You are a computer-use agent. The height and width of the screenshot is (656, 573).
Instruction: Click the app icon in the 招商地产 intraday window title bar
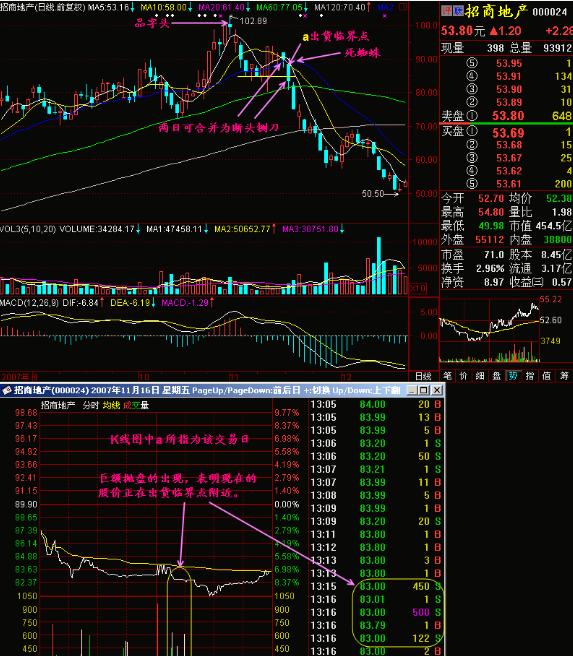pos(7,390)
